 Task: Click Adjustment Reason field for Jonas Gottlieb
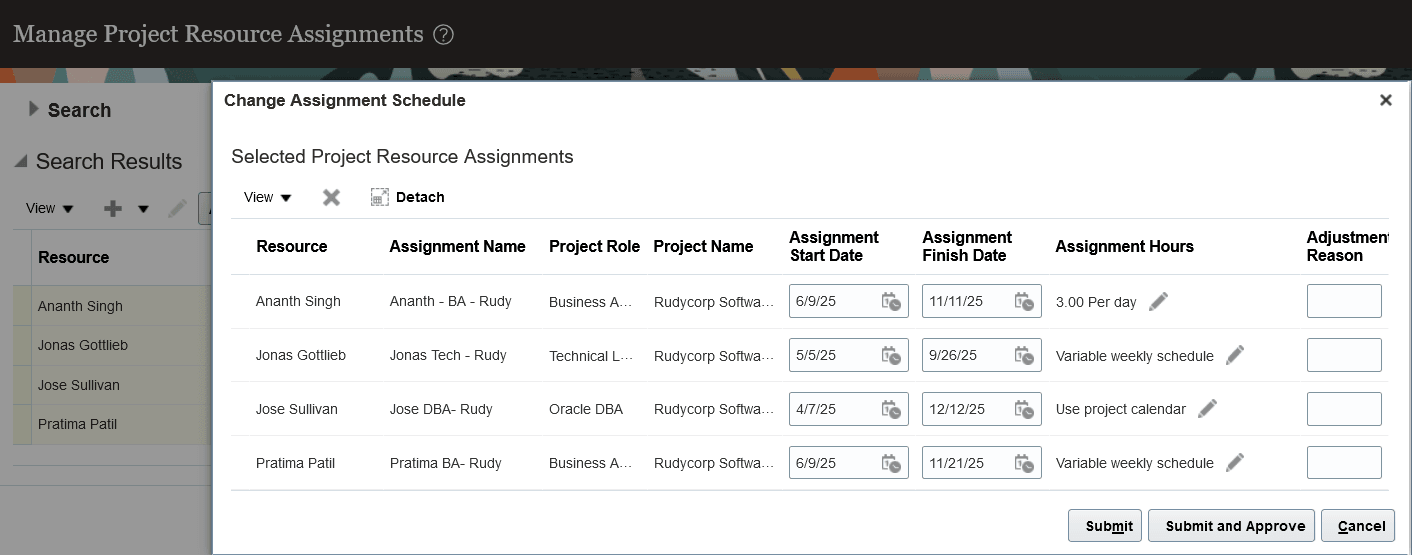pyautogui.click(x=1344, y=355)
